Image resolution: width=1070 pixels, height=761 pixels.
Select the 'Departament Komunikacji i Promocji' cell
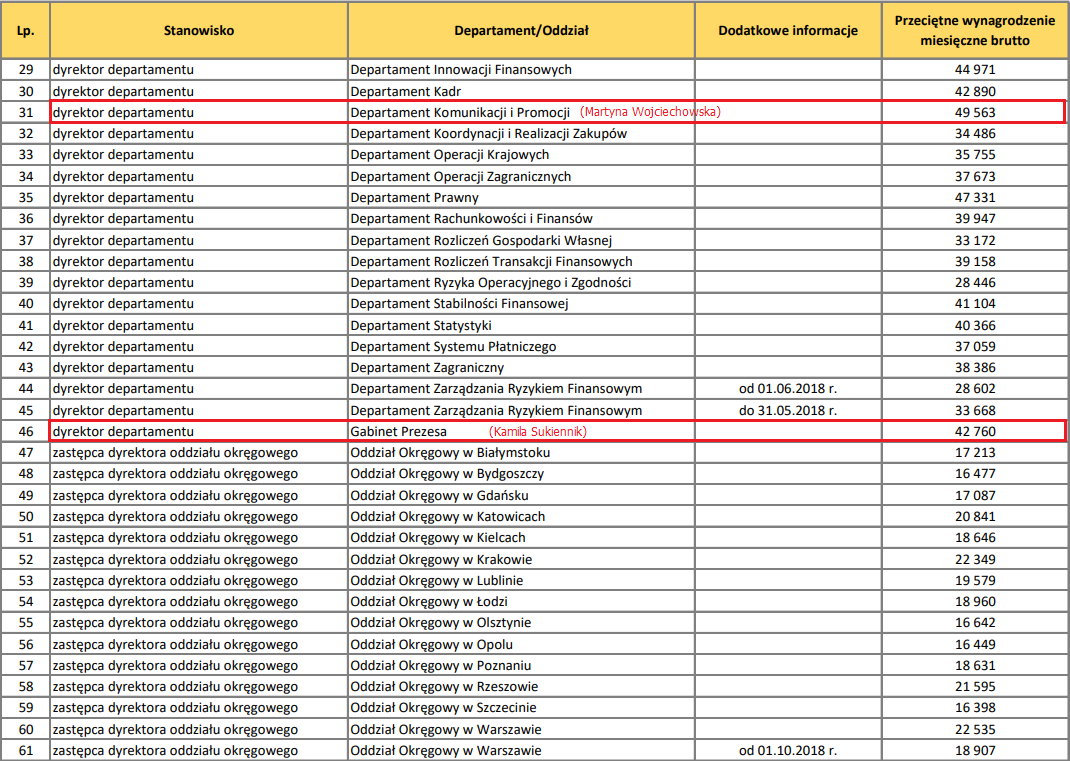click(x=460, y=112)
